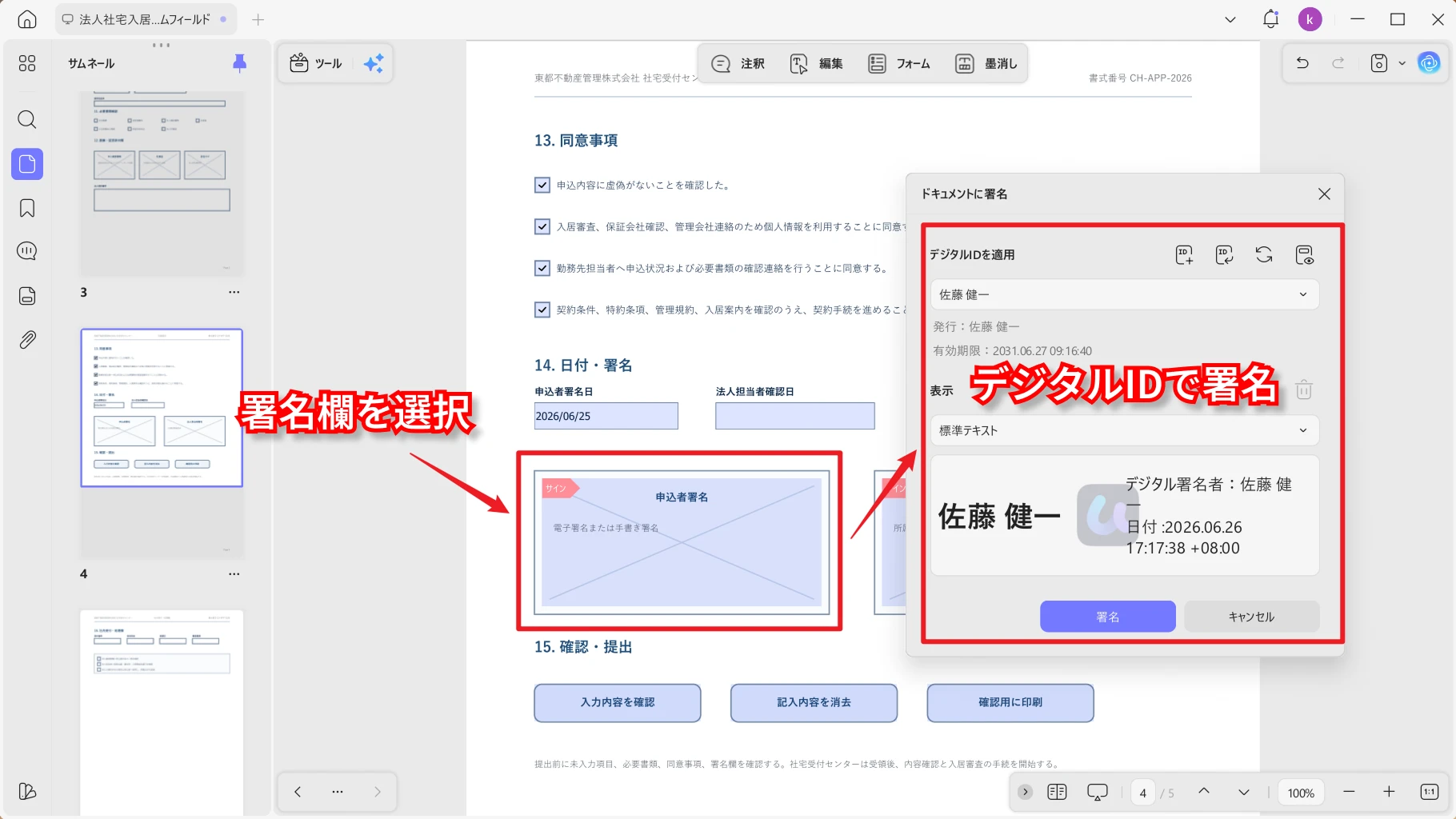Close the ドキュメントに署名 dialog
This screenshot has height=819, width=1456.
(1325, 194)
